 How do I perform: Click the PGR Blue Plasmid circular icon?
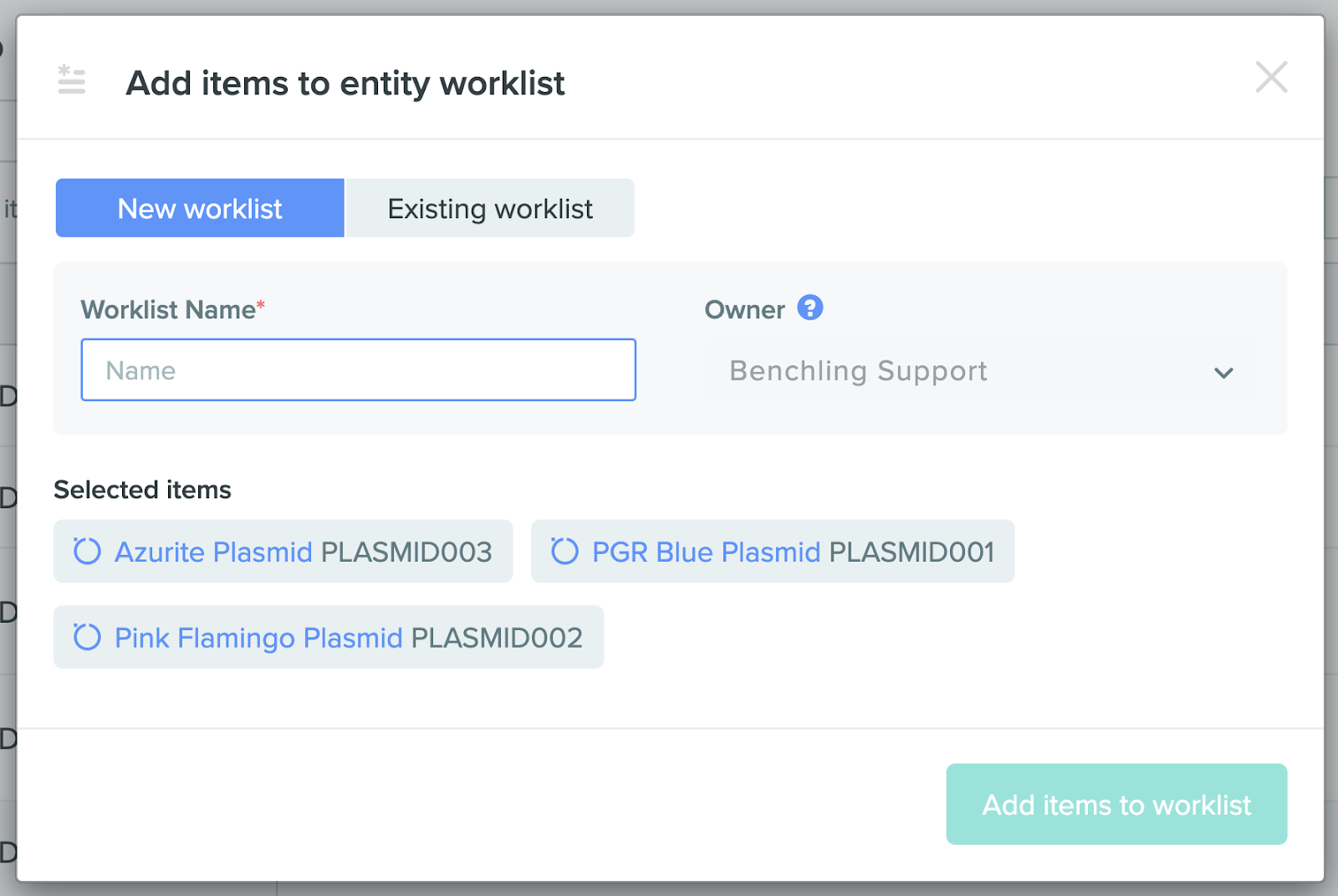[564, 552]
